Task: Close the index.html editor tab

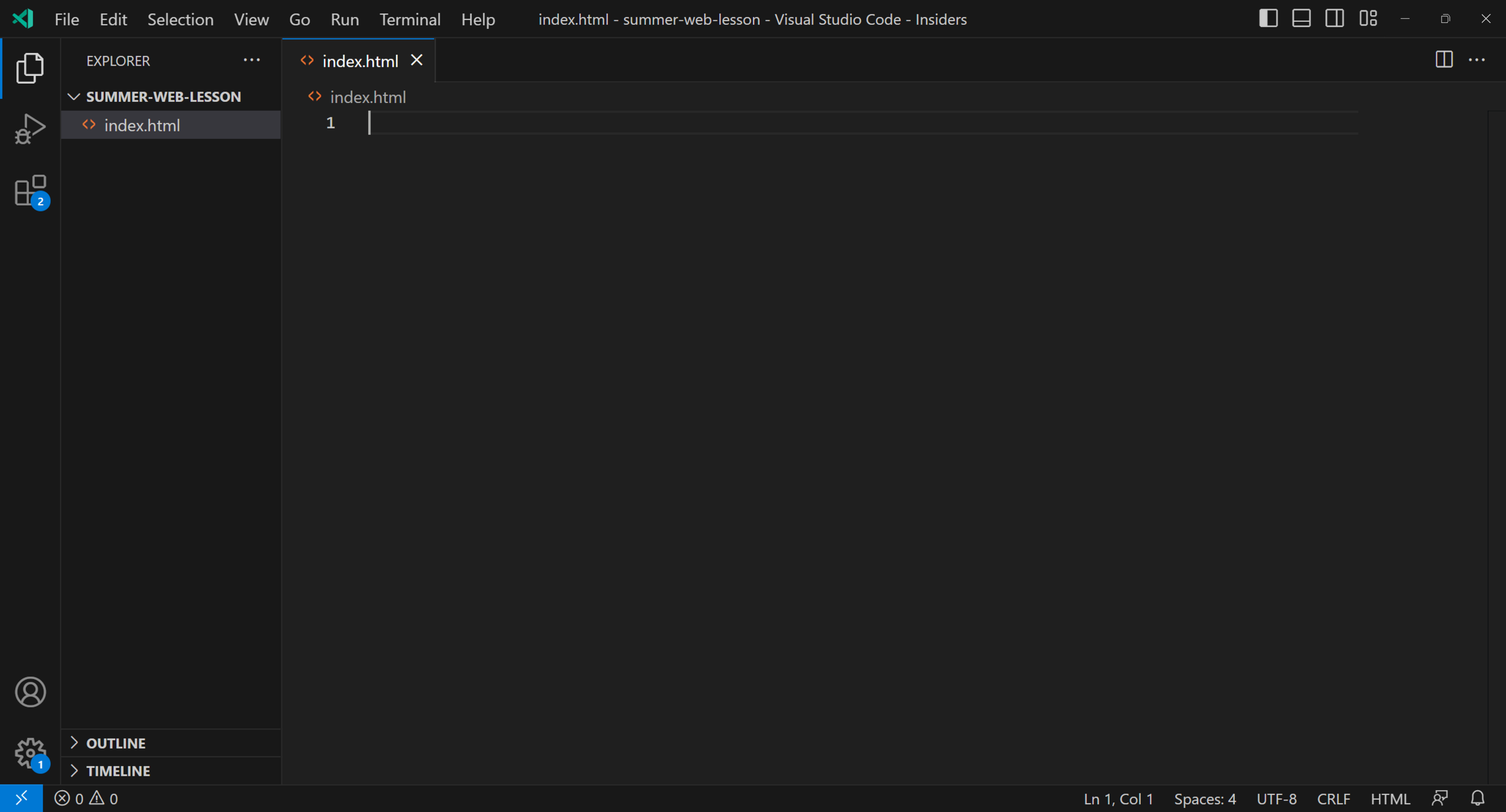Action: [416, 60]
